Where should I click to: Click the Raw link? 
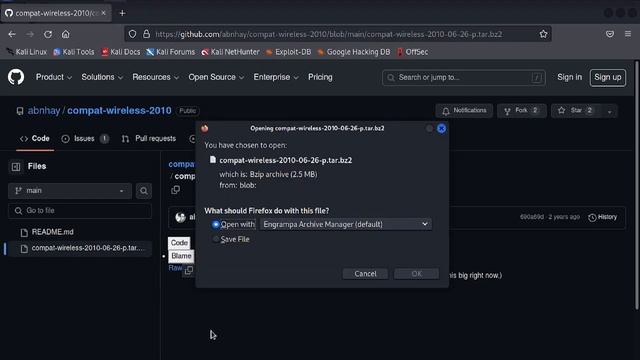[175, 268]
